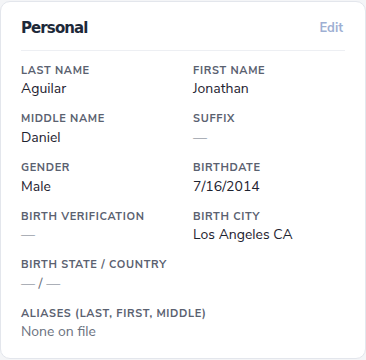Screen dimensions: 366x360
Task: Click the gender value Male
Action: click(36, 186)
